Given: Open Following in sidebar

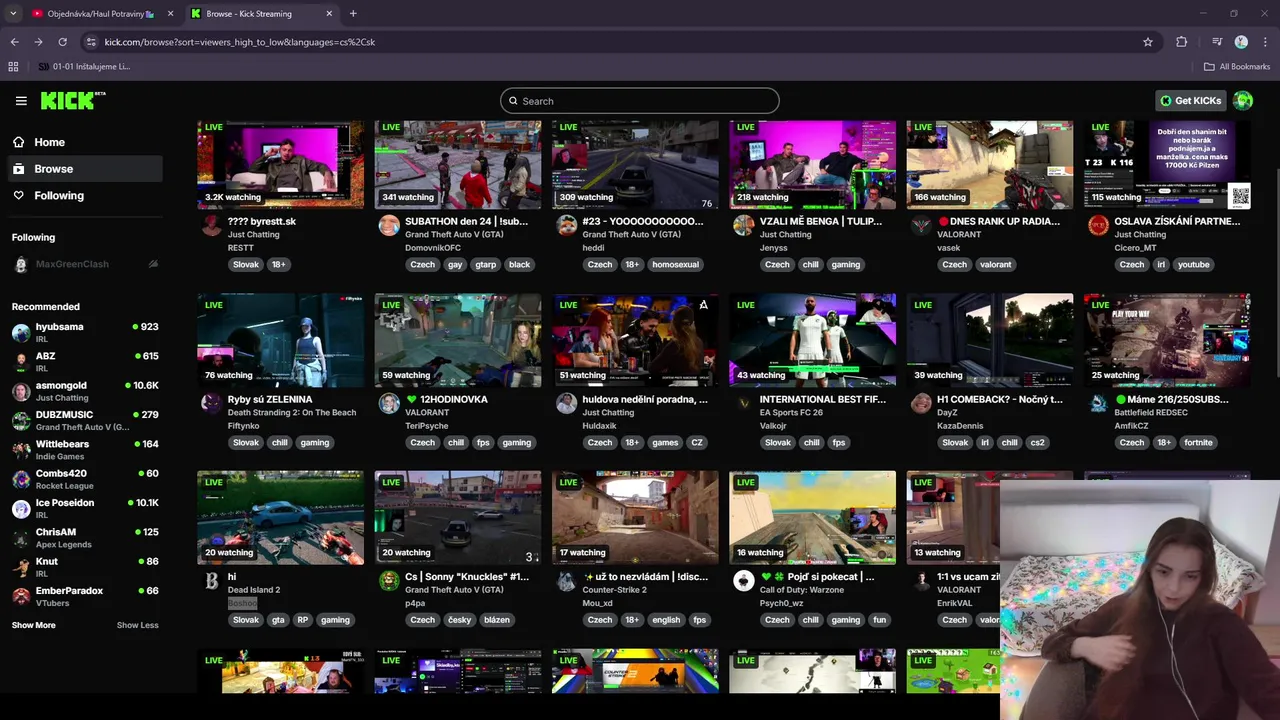Looking at the screenshot, I should [x=85, y=196].
